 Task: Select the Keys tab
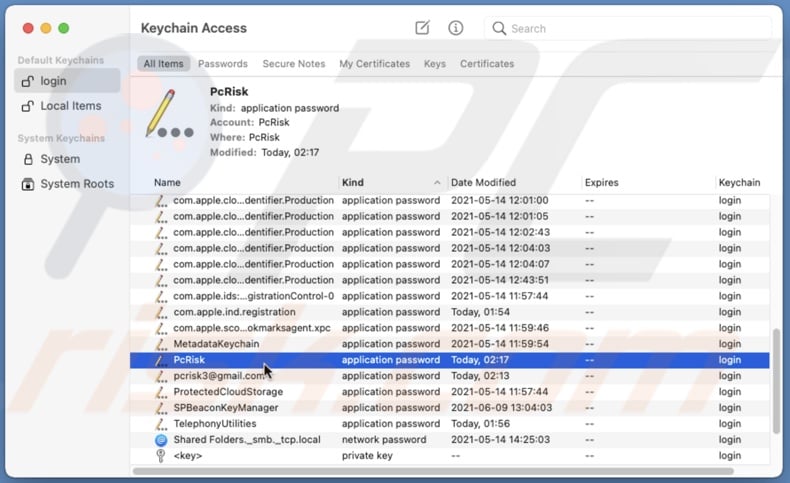tap(434, 64)
